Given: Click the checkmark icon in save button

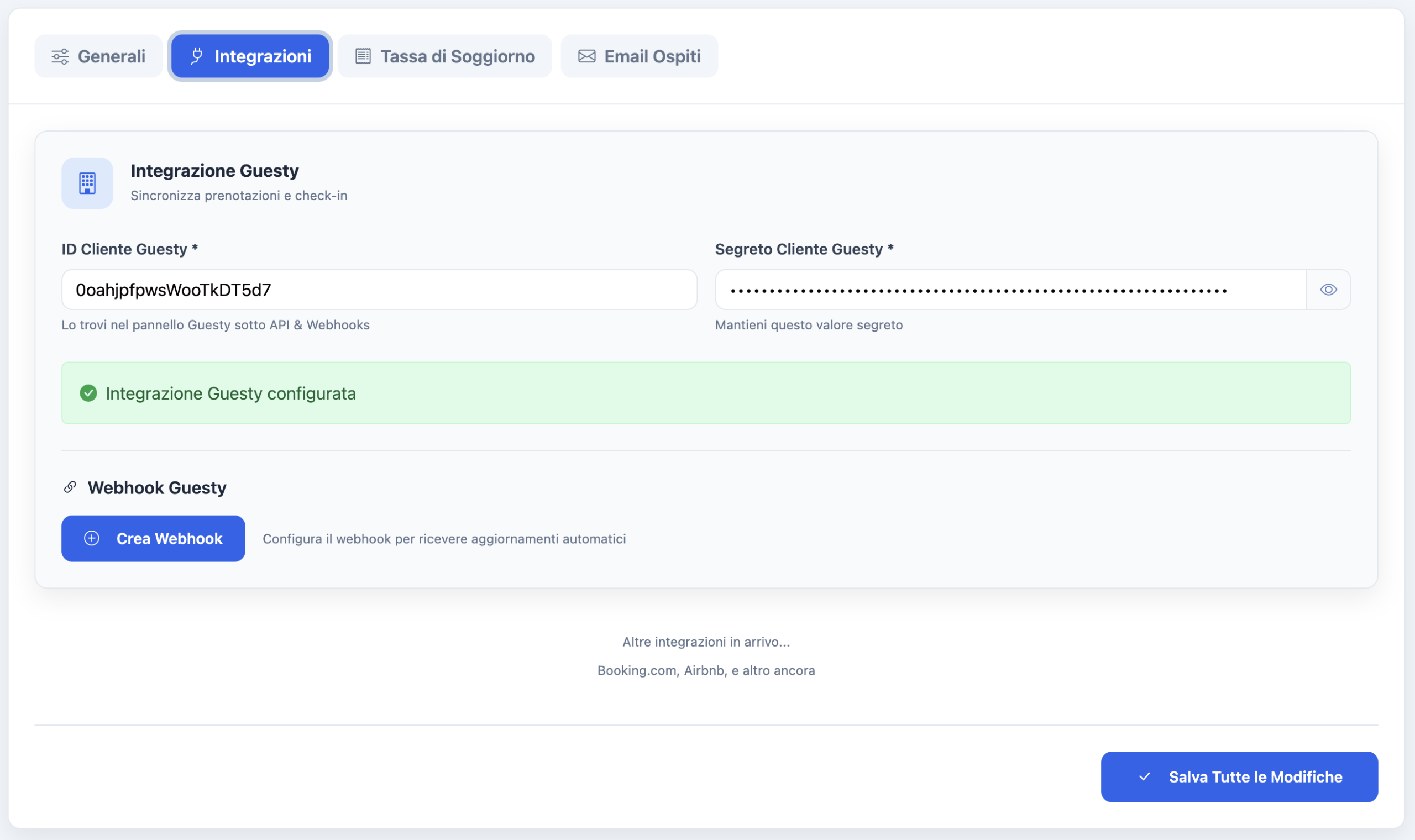Looking at the screenshot, I should (x=1144, y=776).
